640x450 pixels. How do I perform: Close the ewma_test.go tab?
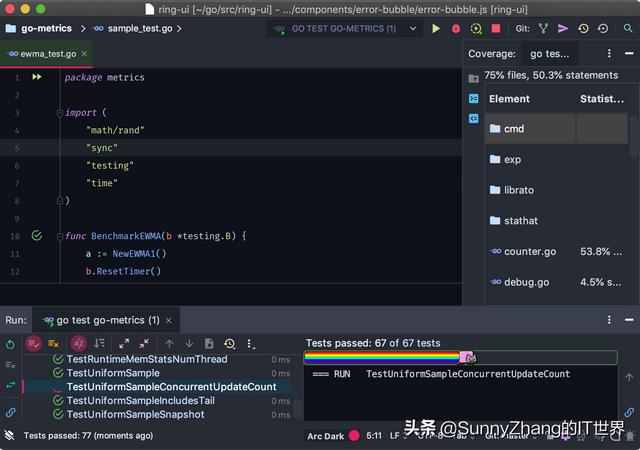point(84,53)
